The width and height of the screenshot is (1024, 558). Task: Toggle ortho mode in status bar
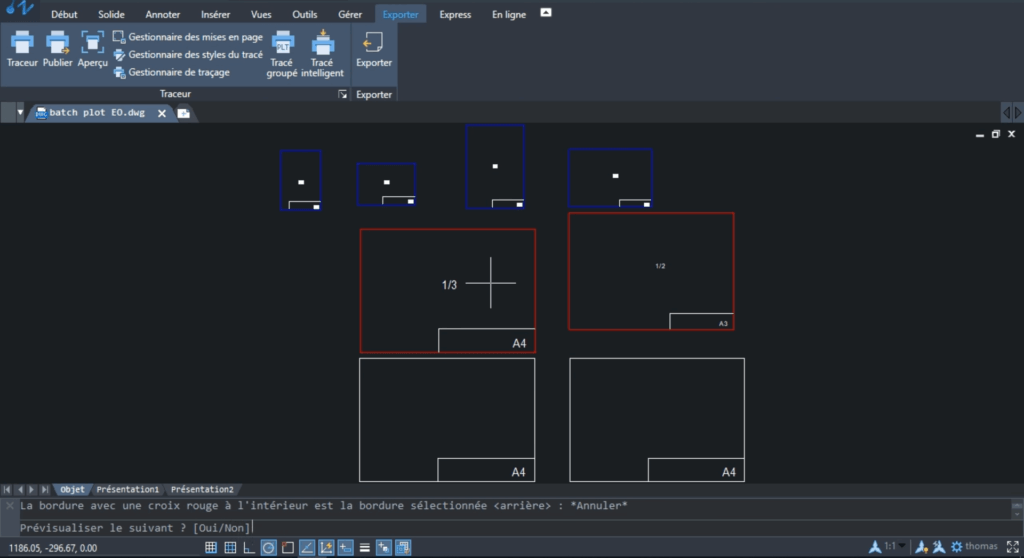249,548
